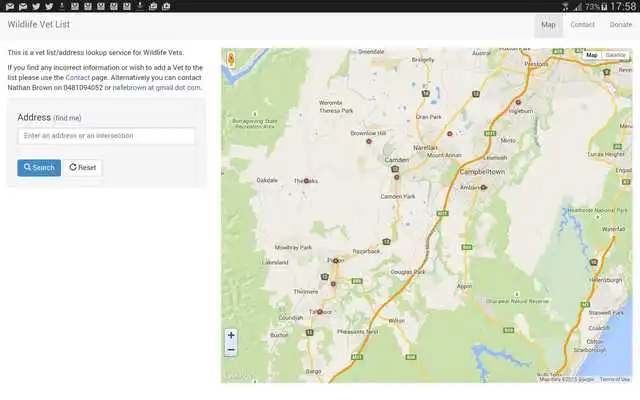Click the Bringelly map label
The width and height of the screenshot is (640, 400).
pyautogui.click(x=422, y=60)
